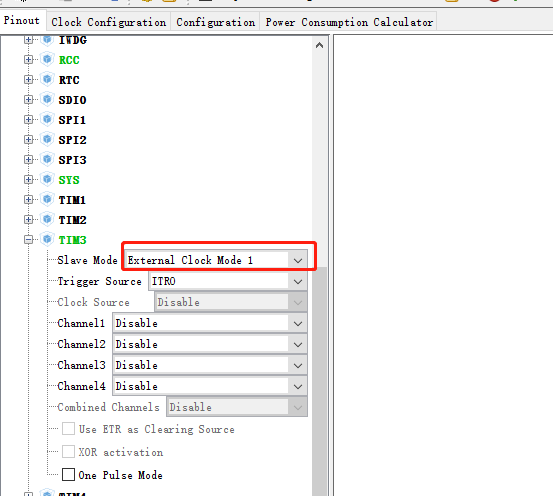Click the Trigger Source label
Viewport: 553px width, 496px height.
pos(99,282)
